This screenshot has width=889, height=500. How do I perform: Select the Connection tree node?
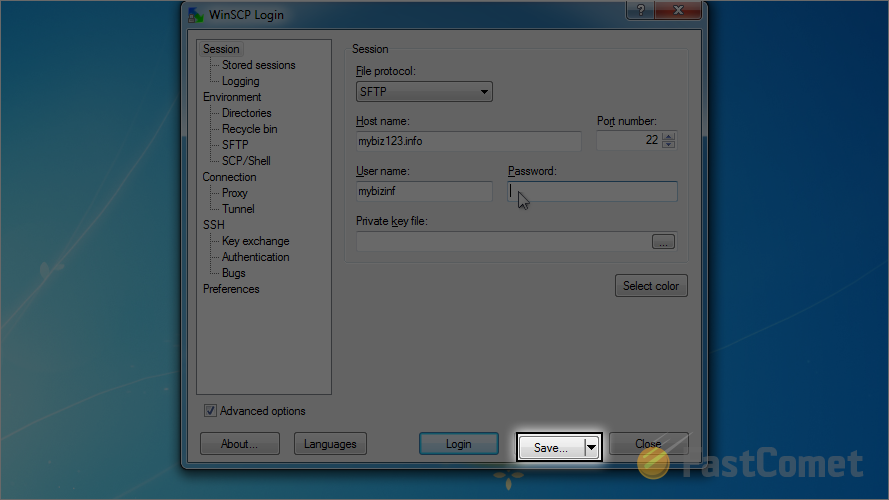(230, 177)
